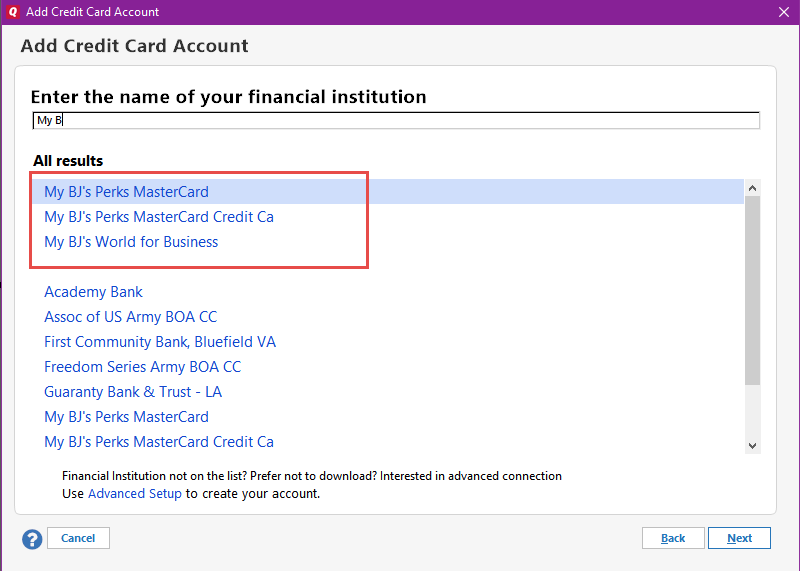The height and width of the screenshot is (571, 800).
Task: Click the Next button
Action: tap(739, 538)
